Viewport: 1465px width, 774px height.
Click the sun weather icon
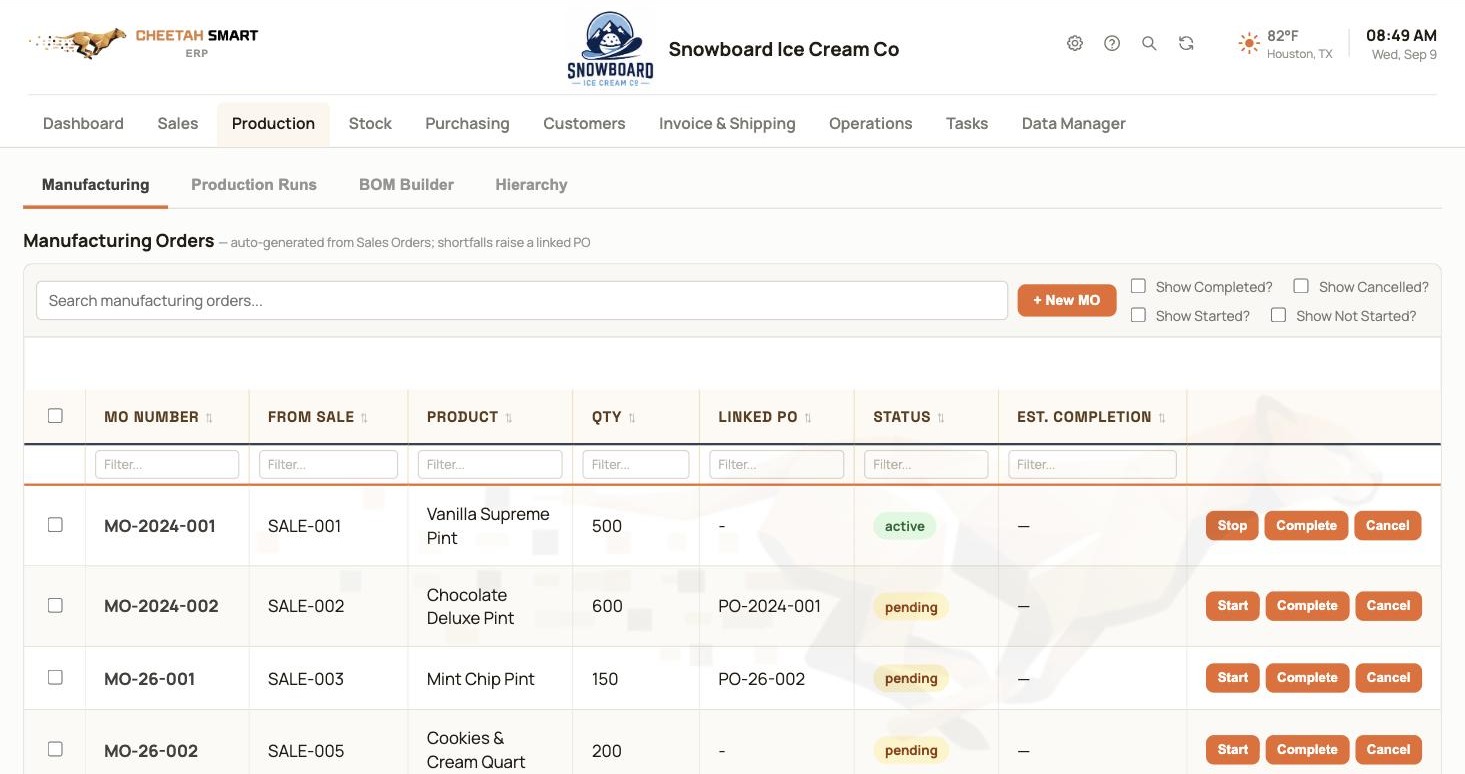click(x=1249, y=43)
